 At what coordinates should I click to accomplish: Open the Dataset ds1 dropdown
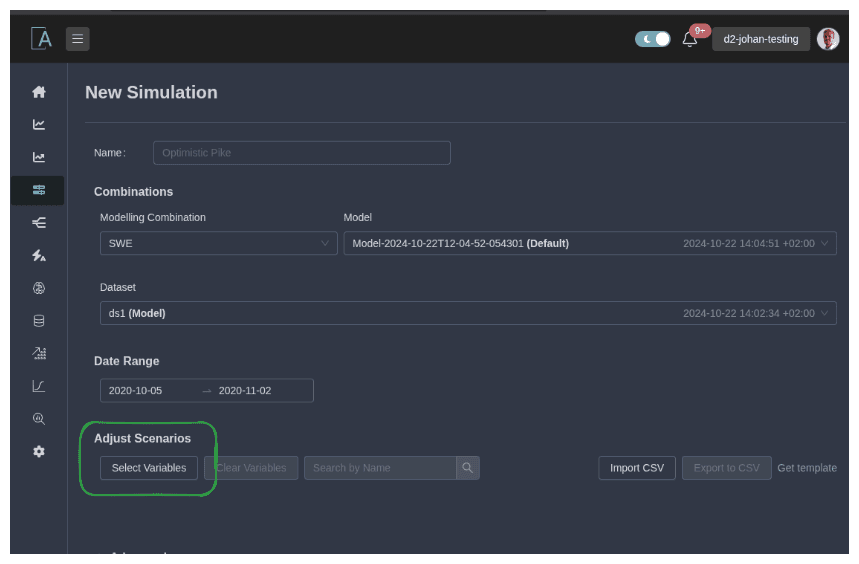(467, 313)
